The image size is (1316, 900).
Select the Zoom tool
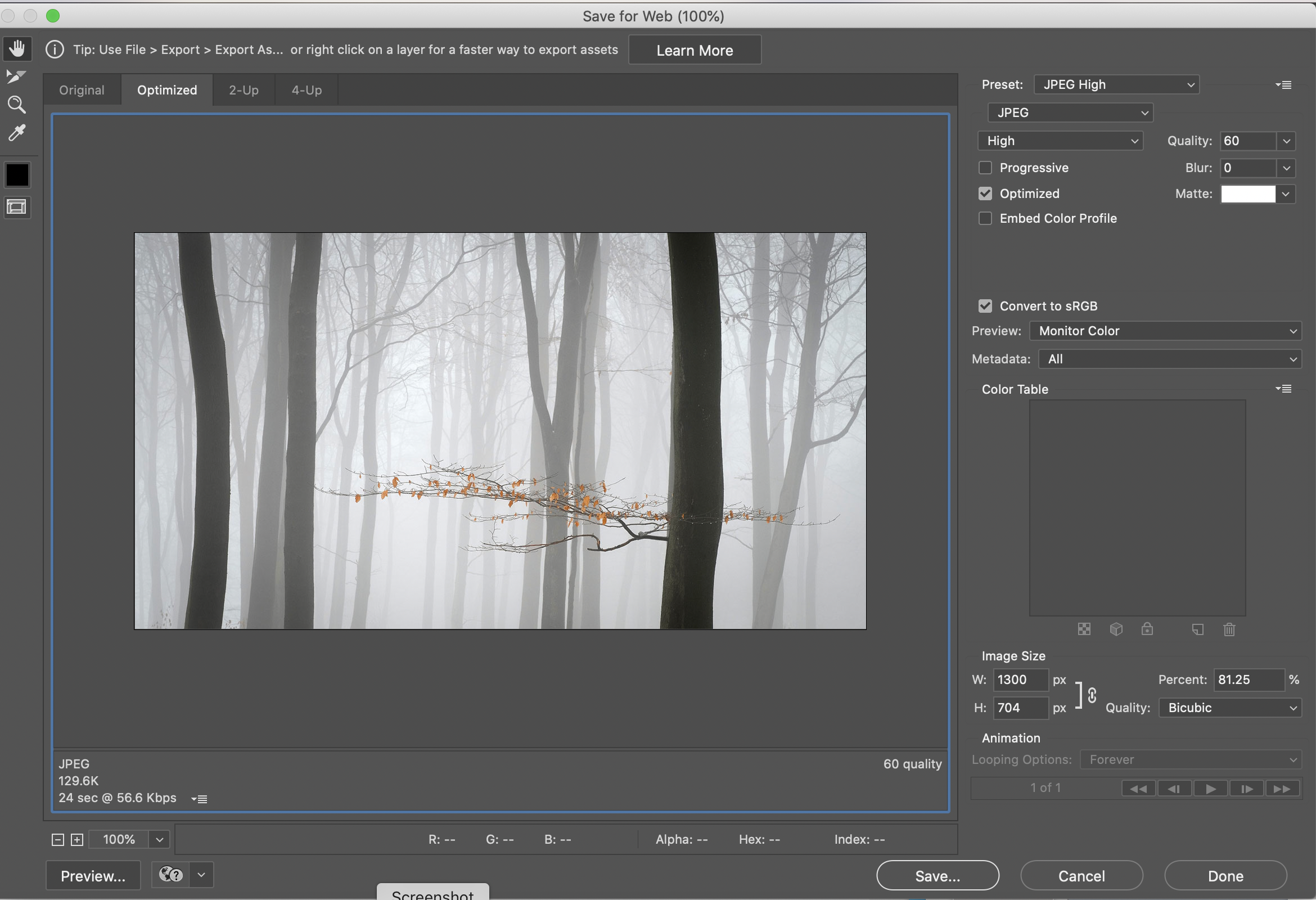[16, 104]
